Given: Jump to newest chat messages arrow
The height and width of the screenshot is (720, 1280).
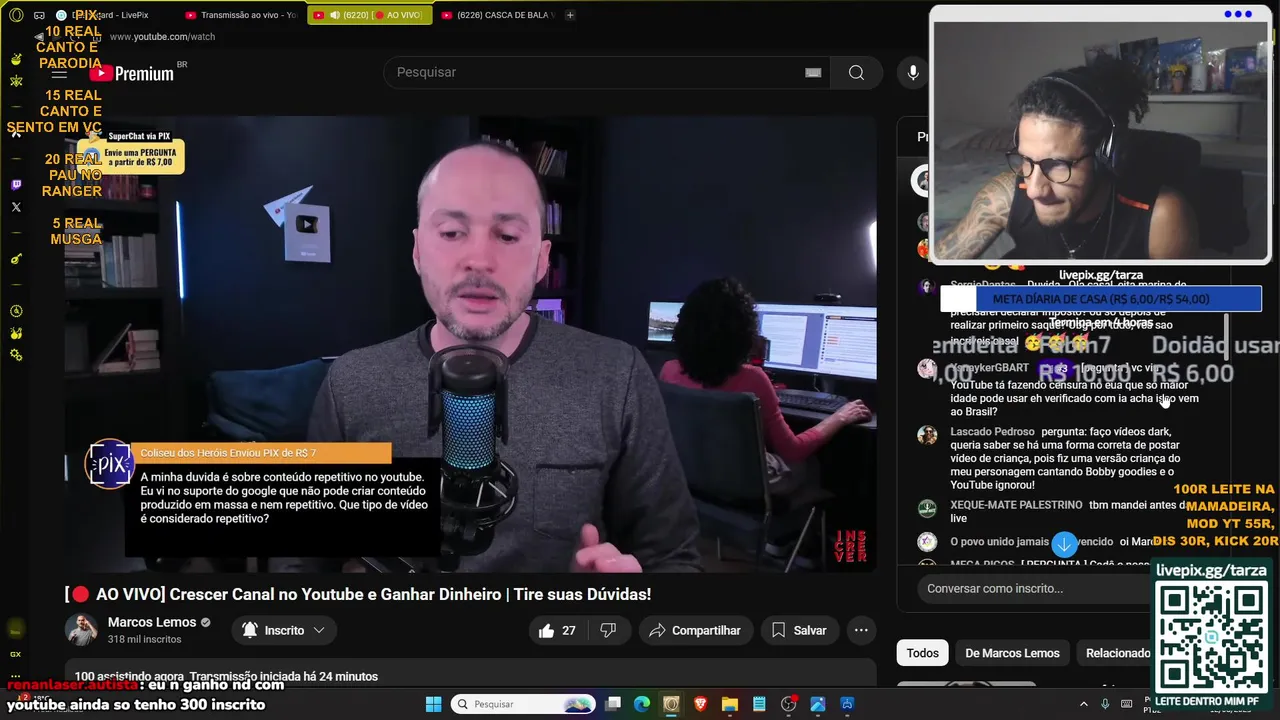Looking at the screenshot, I should pyautogui.click(x=1065, y=544).
